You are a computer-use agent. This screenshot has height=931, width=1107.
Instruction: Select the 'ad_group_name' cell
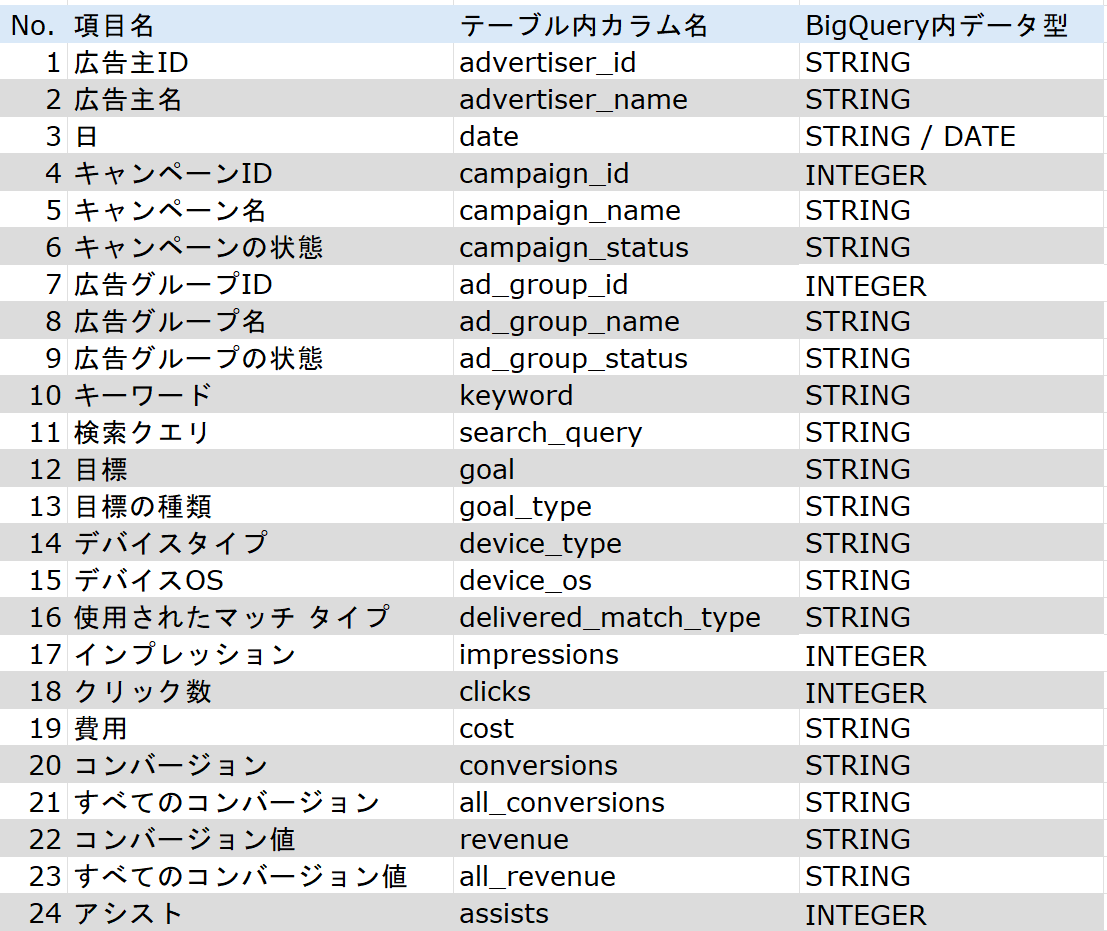pos(626,321)
